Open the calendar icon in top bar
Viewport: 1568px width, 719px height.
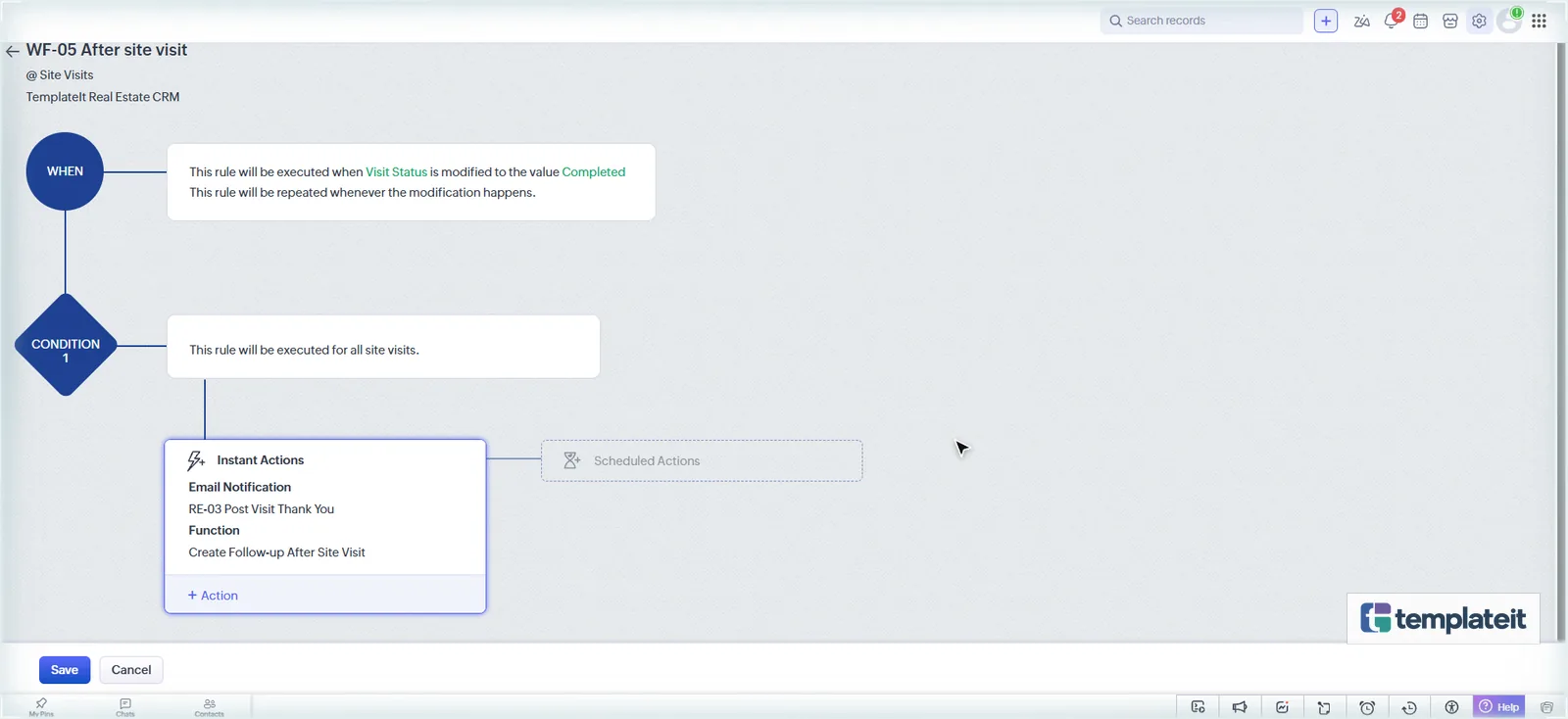[1420, 21]
